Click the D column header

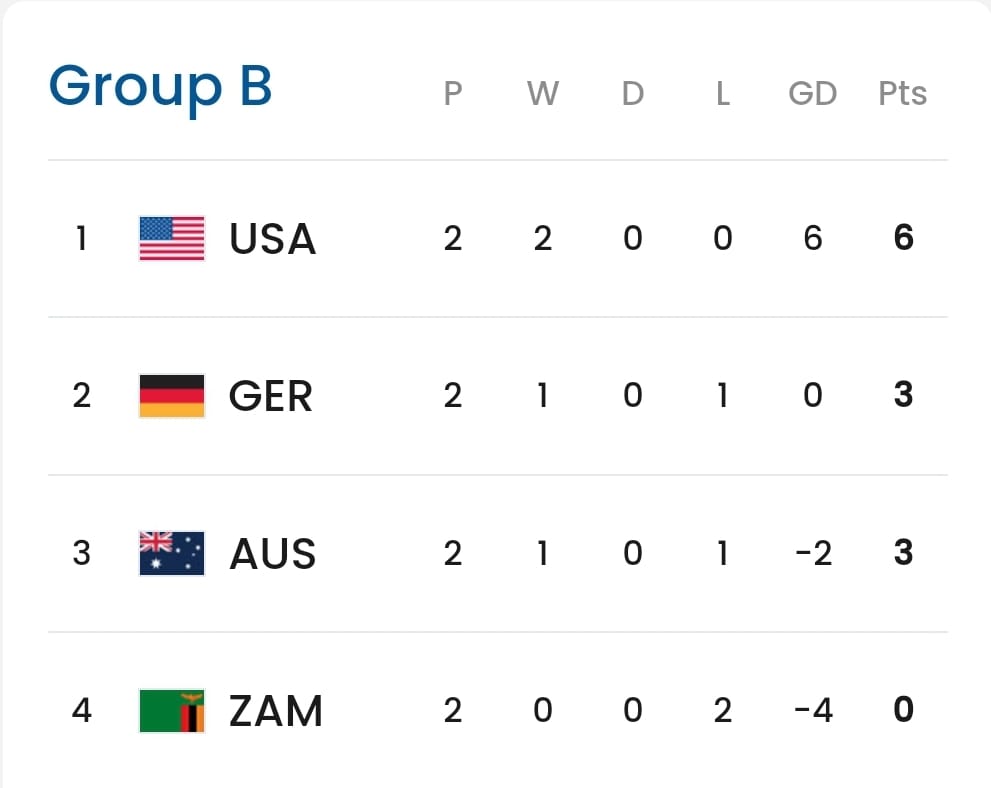coord(632,94)
